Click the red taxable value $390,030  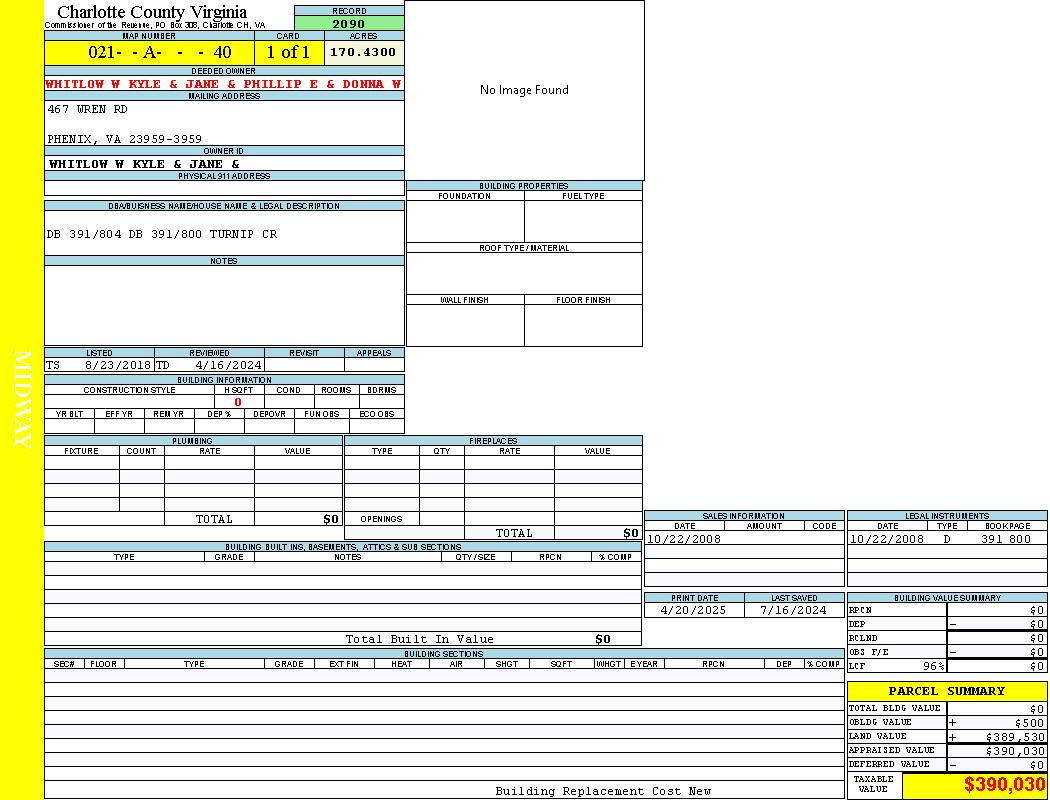1004,785
